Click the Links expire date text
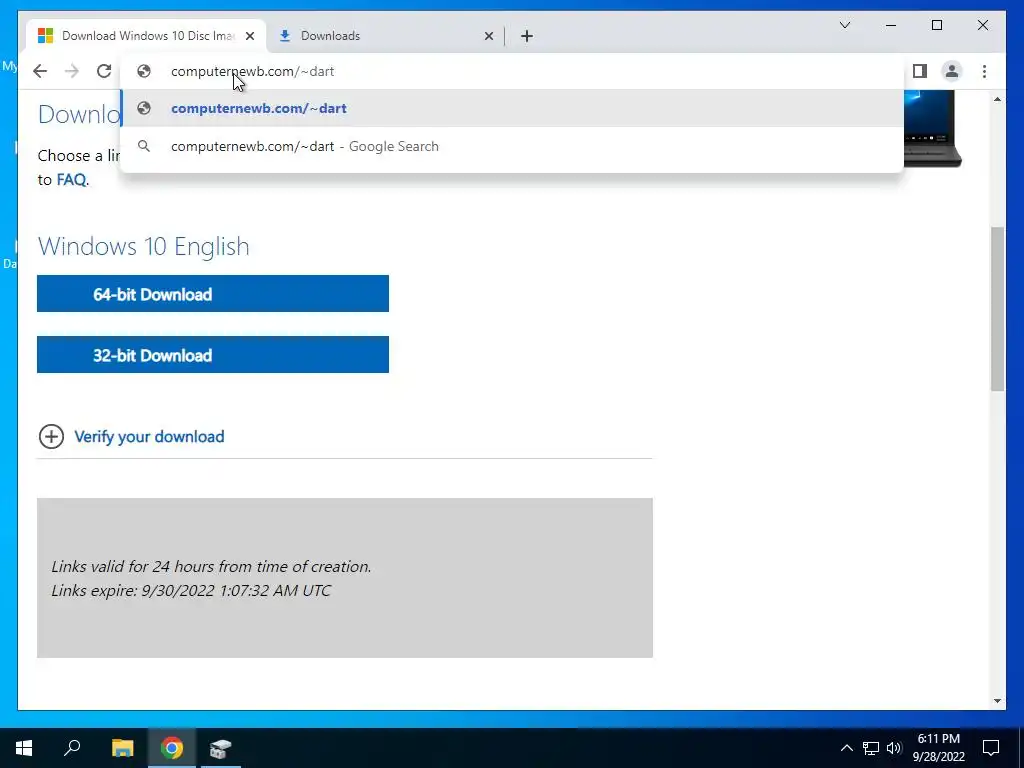Screen dimensions: 1024x768 pyautogui.click(x=191, y=590)
